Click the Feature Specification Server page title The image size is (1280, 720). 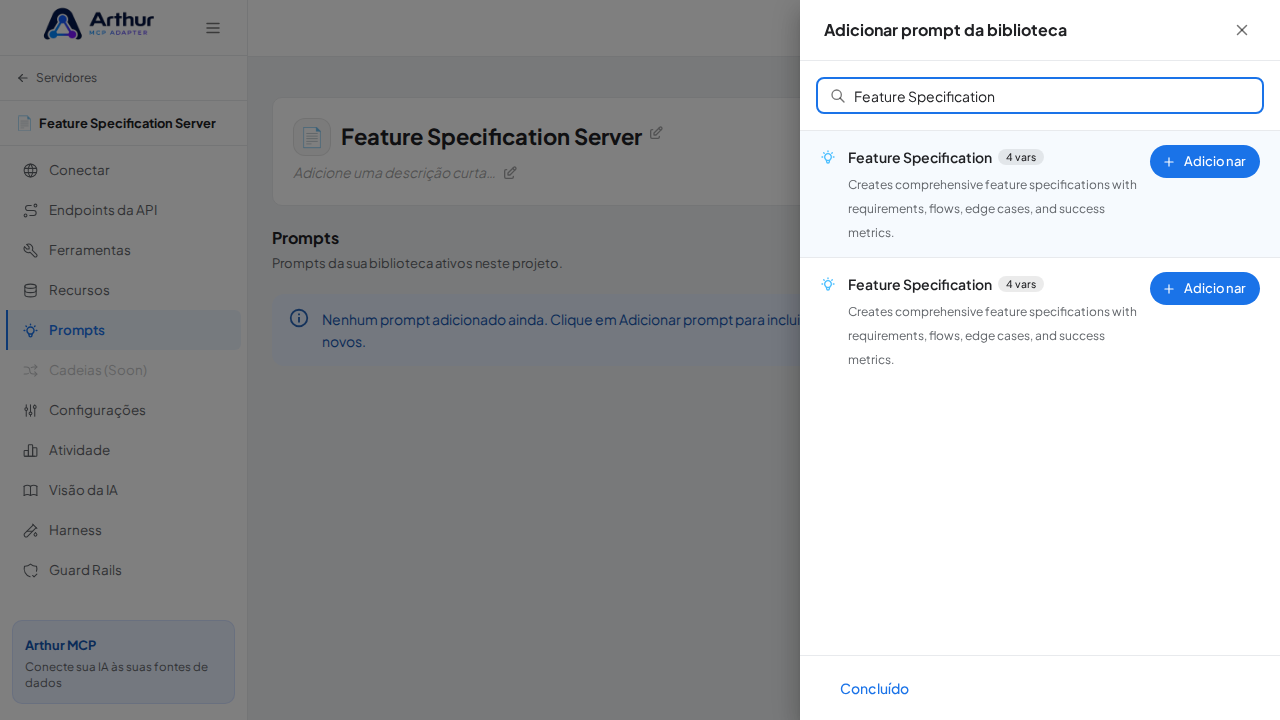[491, 137]
